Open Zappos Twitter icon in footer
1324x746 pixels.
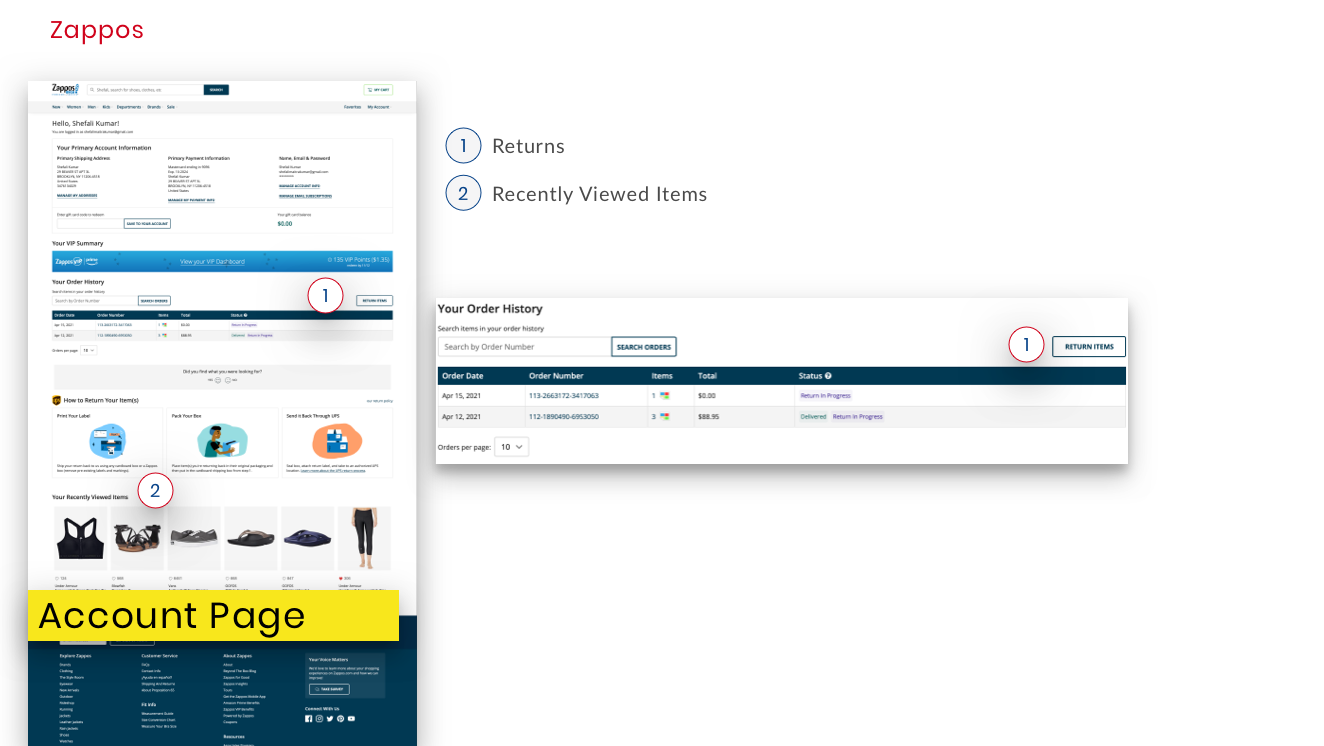tap(330, 718)
